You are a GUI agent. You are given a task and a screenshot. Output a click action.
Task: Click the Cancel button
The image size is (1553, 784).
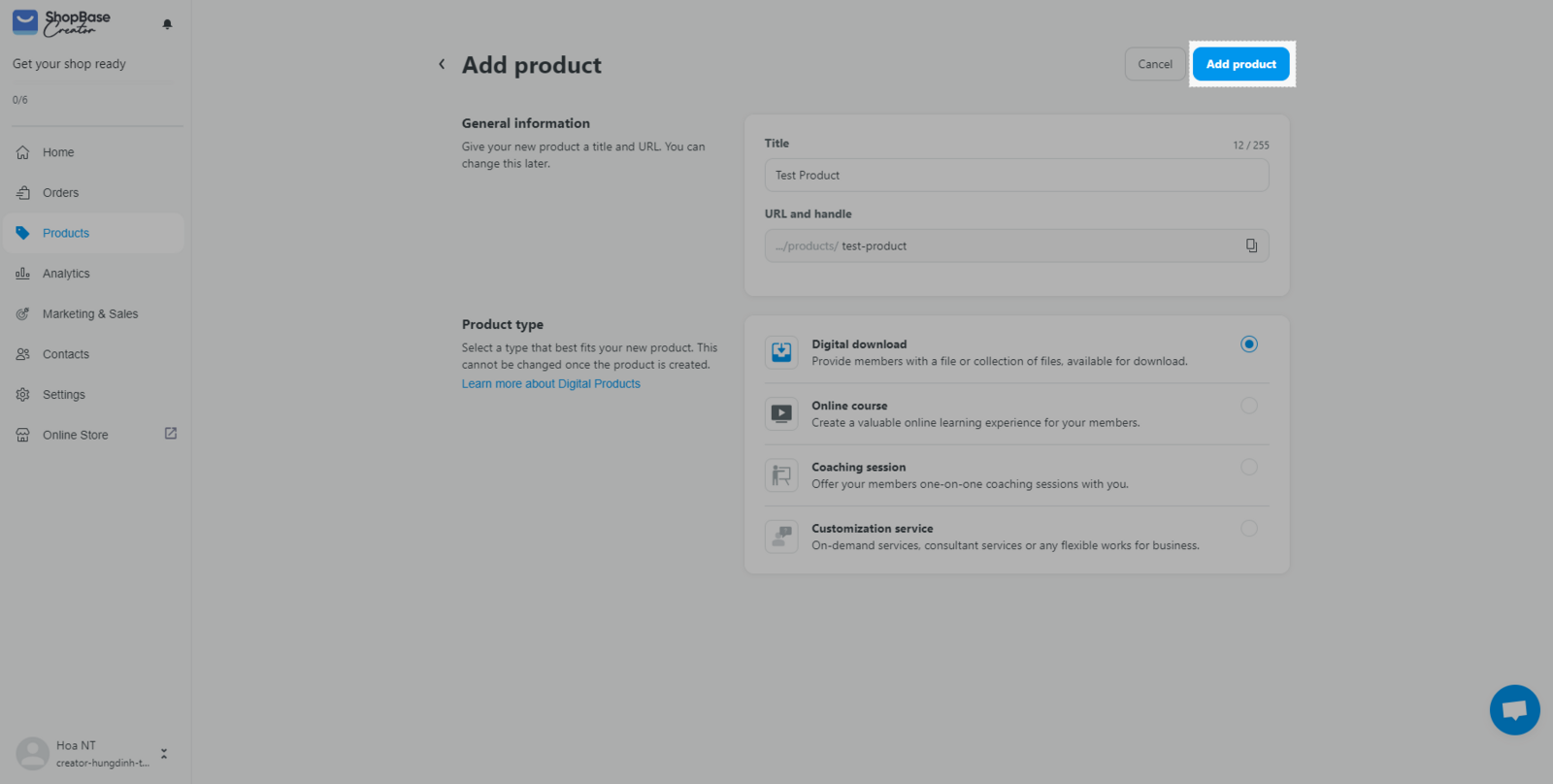pos(1155,64)
